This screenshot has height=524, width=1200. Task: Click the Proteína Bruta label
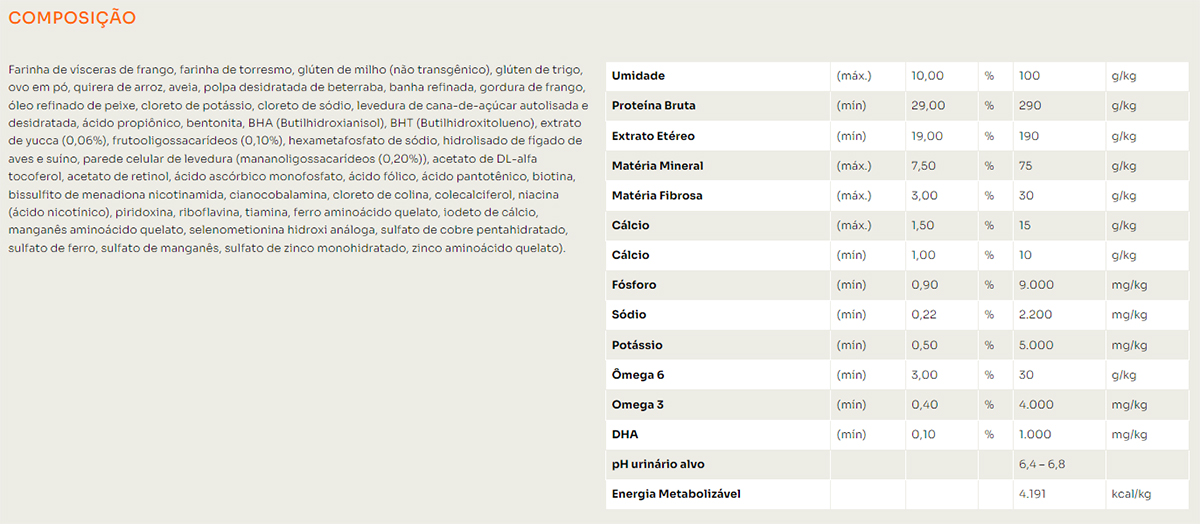pos(653,106)
